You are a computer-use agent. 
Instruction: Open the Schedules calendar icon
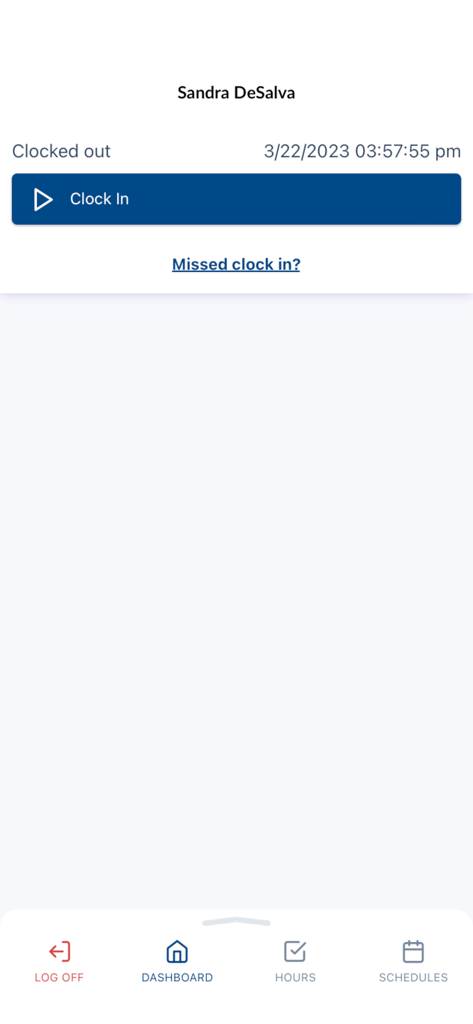[413, 952]
